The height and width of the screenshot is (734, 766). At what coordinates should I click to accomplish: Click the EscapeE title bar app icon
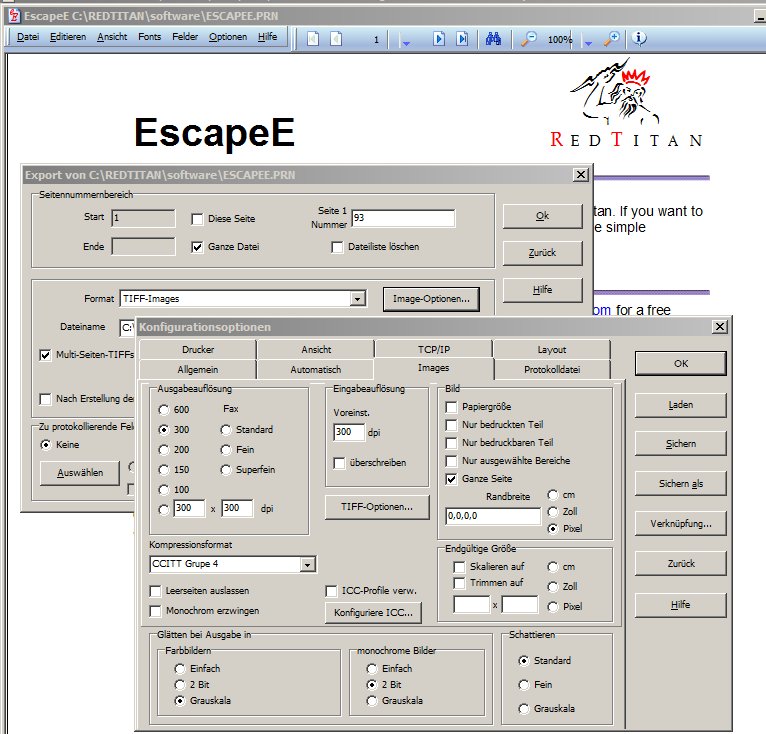coord(15,16)
